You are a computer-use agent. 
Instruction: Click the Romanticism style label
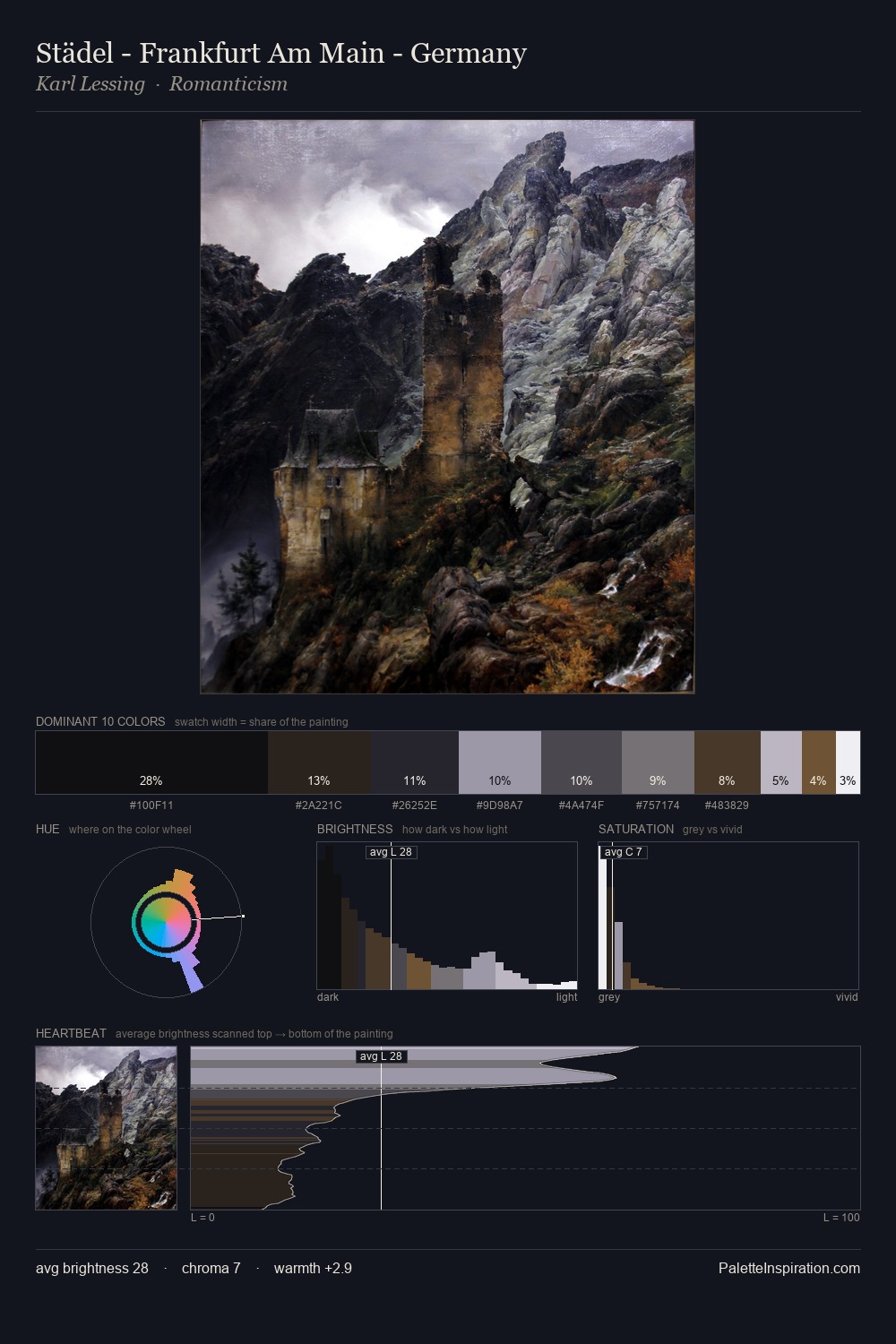coord(228,84)
